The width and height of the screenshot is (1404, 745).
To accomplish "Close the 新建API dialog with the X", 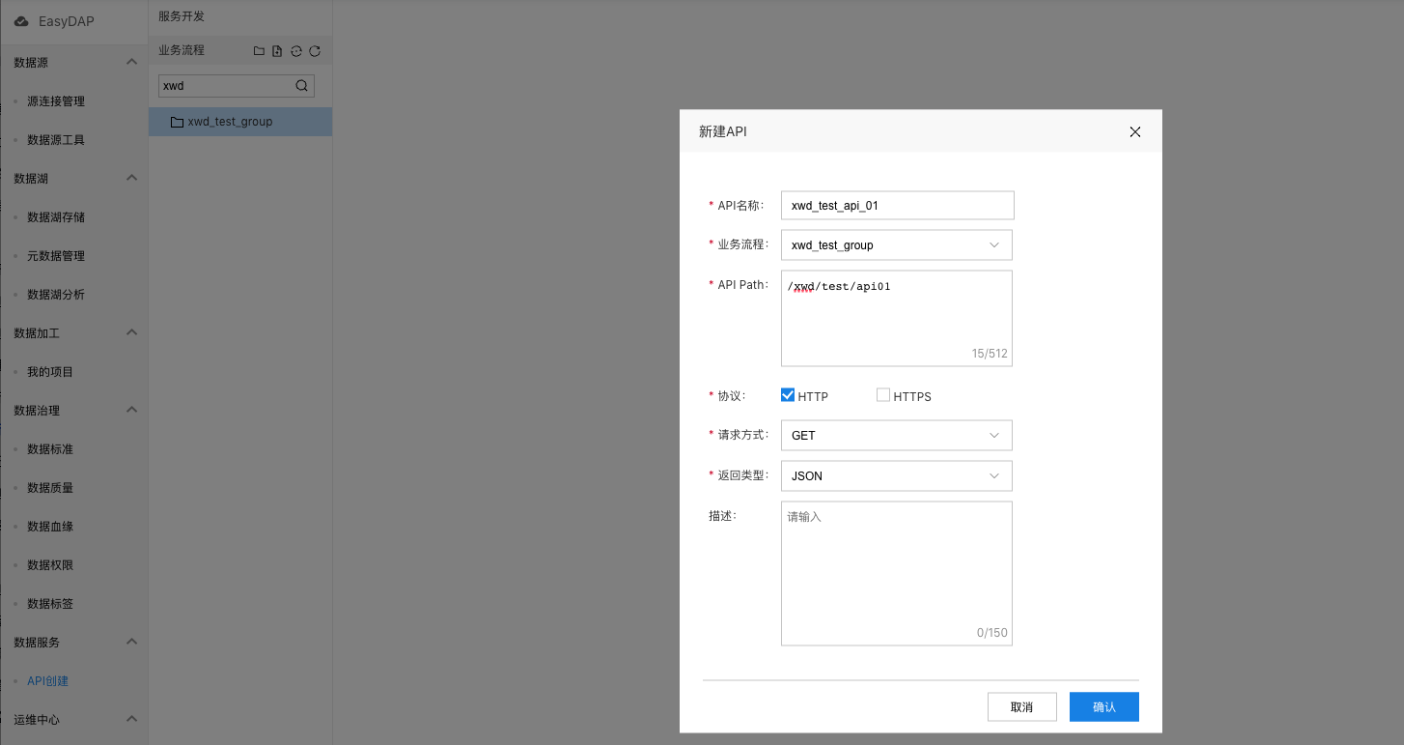I will pyautogui.click(x=1135, y=132).
